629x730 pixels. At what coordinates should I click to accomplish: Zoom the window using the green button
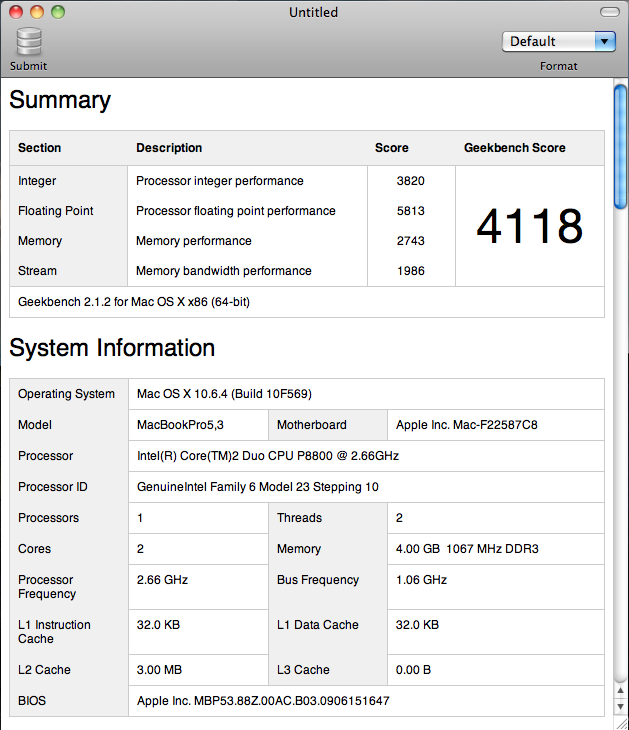click(x=58, y=12)
